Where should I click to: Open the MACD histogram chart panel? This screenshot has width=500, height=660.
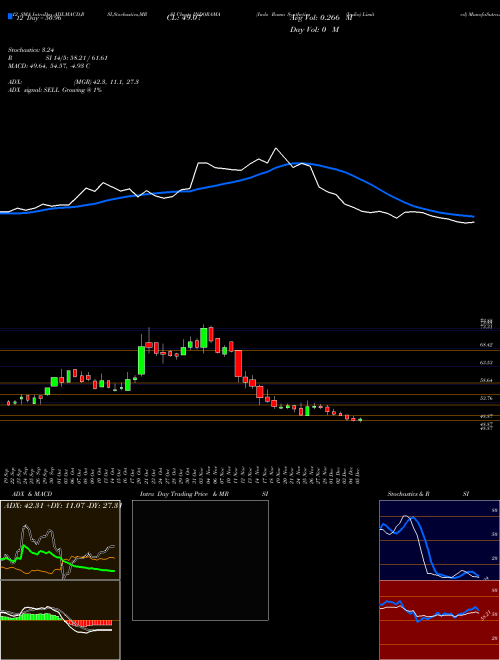tap(60, 620)
